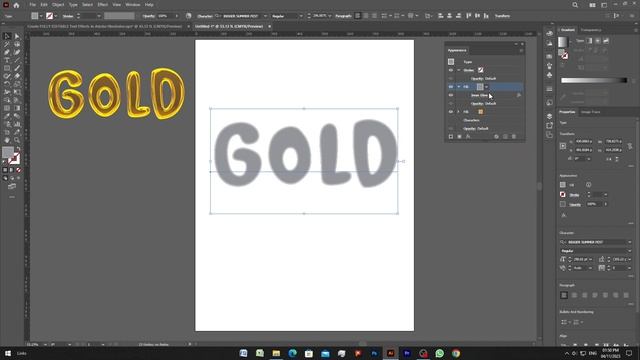This screenshot has height=360, width=640.
Task: Open fill swatch dropdown in control bar
Action: coord(41,16)
